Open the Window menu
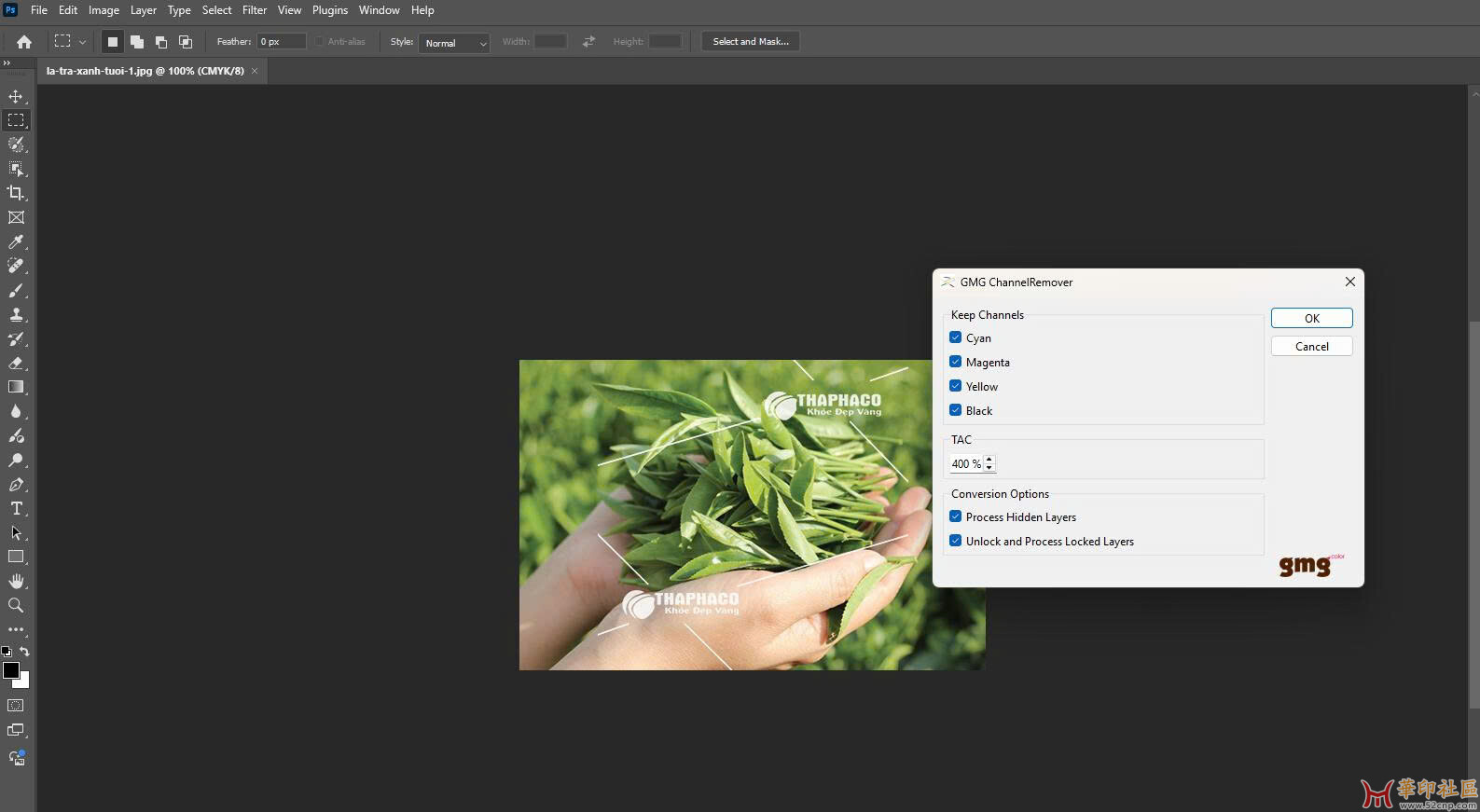The height and width of the screenshot is (812, 1480). [380, 10]
